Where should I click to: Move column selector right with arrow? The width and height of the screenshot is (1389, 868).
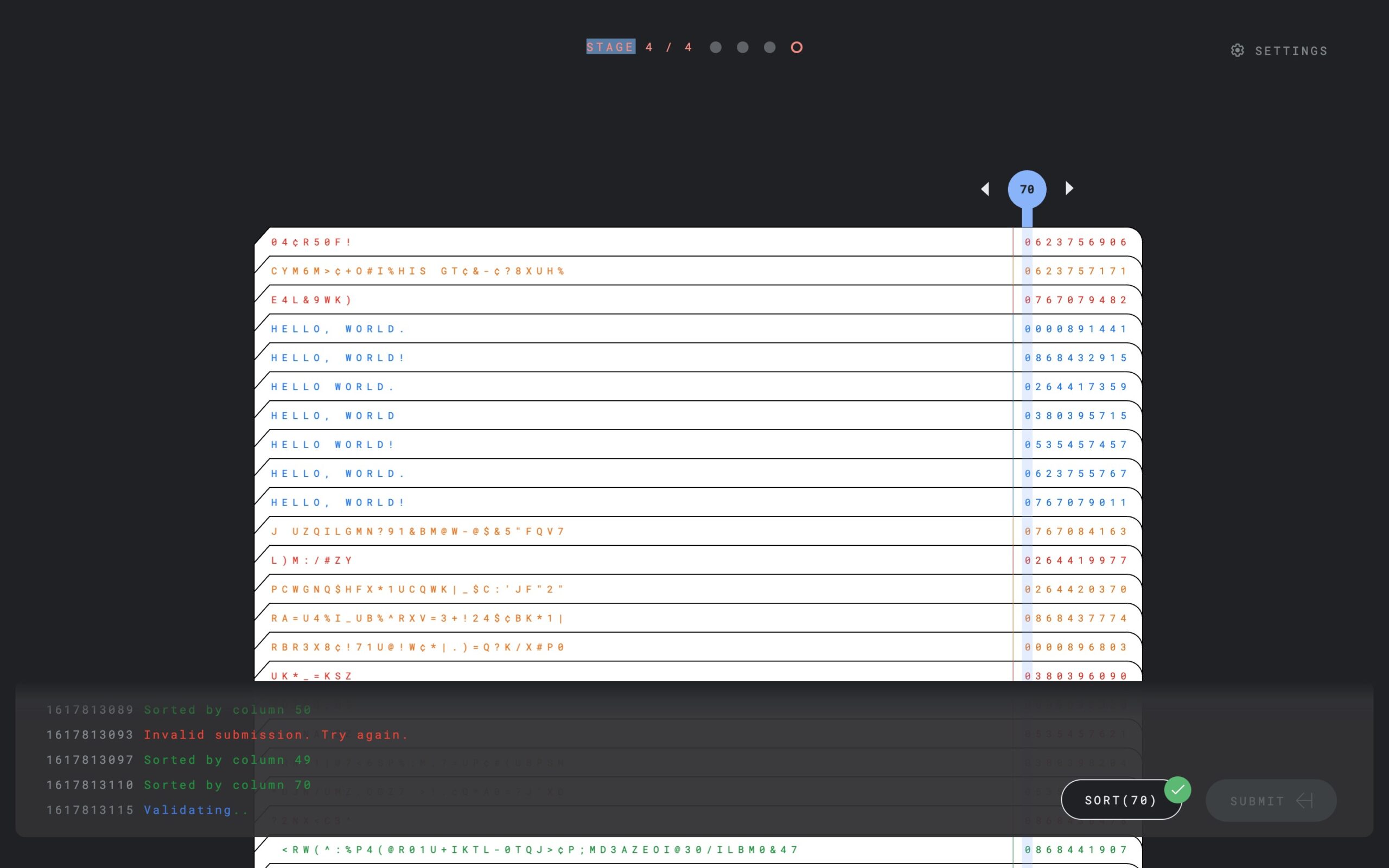(x=1069, y=188)
